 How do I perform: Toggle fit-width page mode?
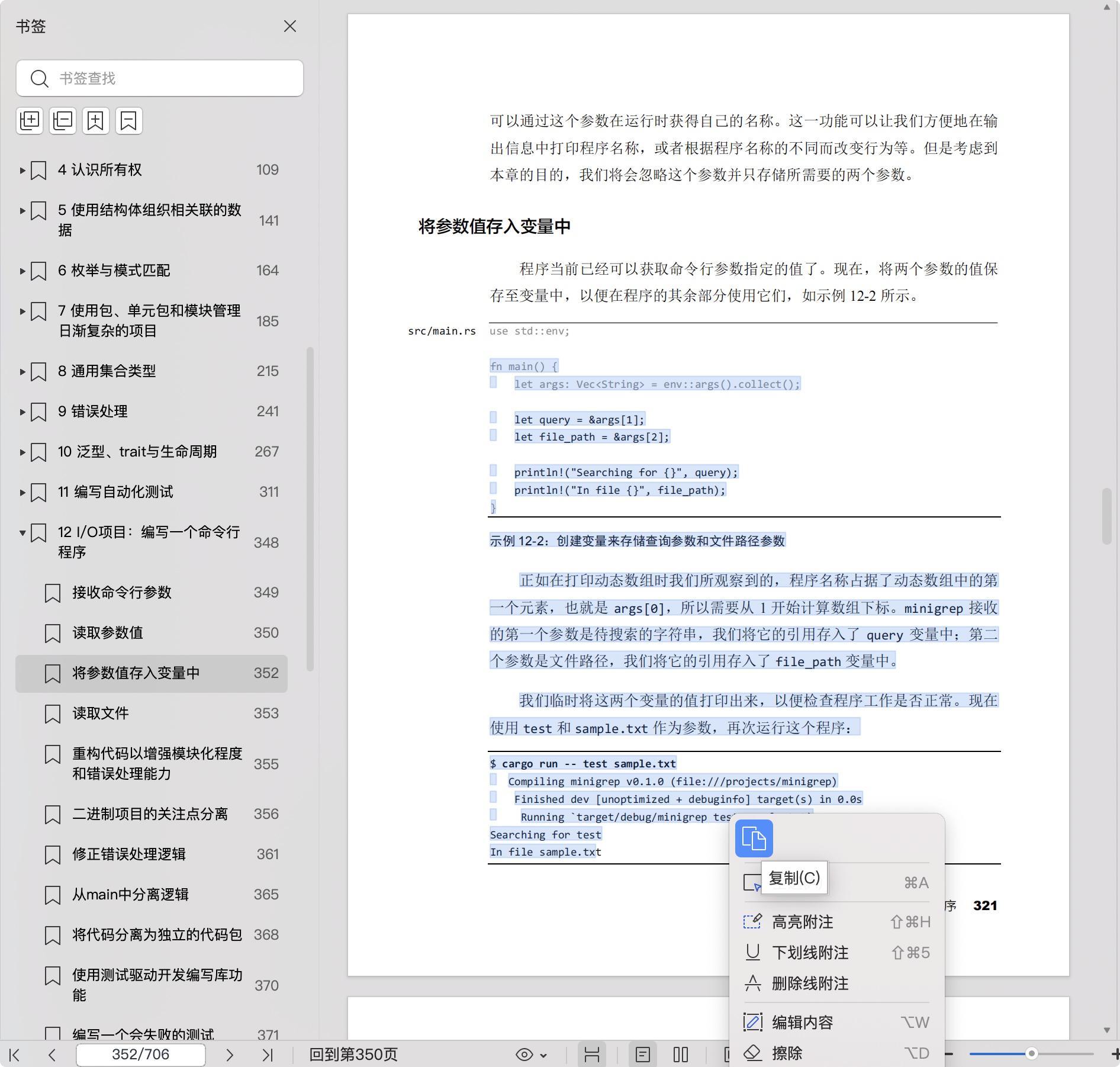tap(592, 1055)
